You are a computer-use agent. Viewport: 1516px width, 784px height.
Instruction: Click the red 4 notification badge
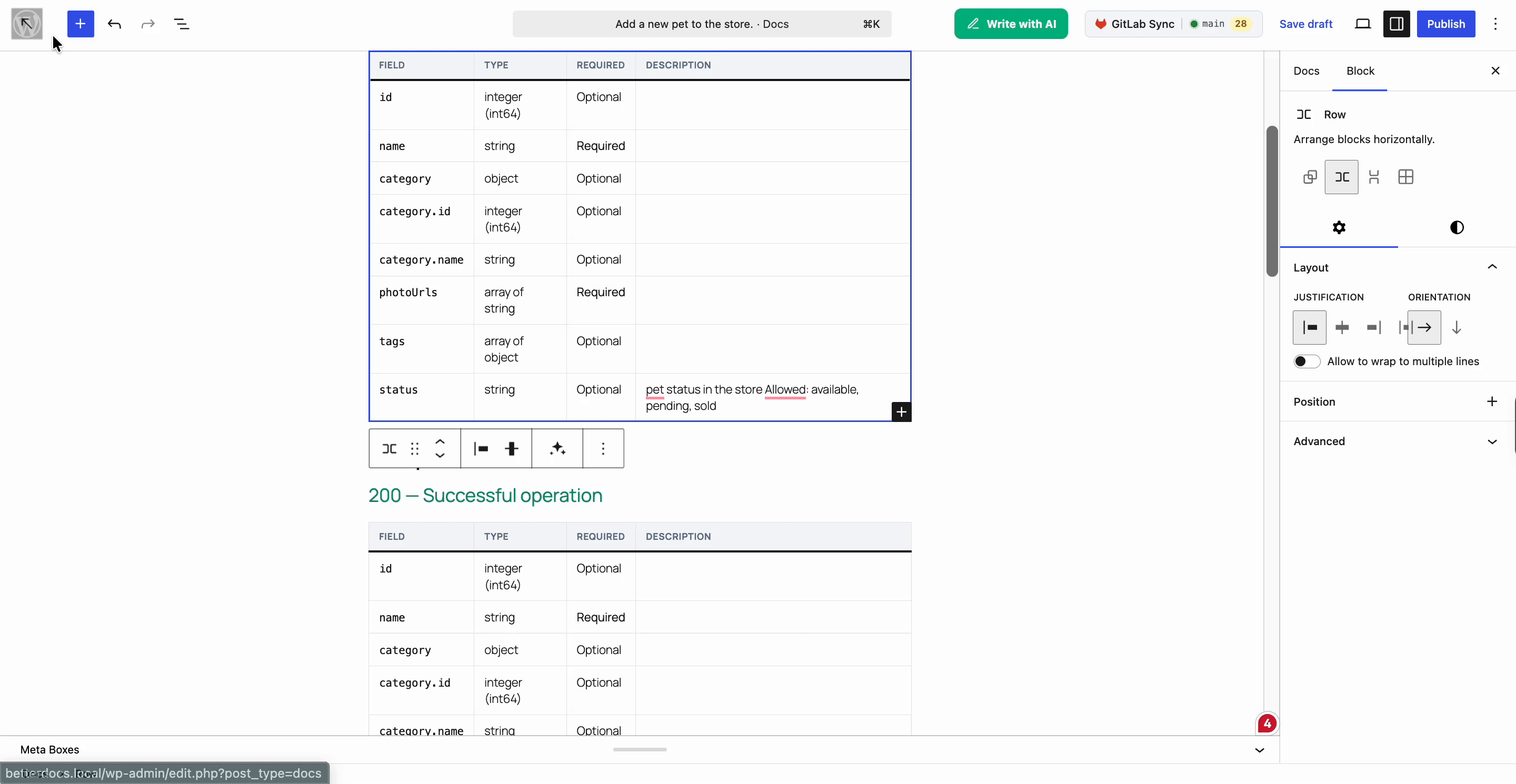point(1267,723)
